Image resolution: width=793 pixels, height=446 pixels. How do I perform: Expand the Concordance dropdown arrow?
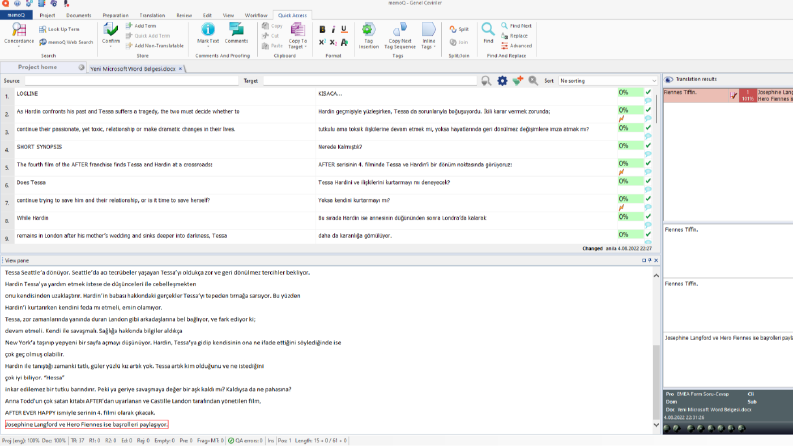tap(19, 47)
